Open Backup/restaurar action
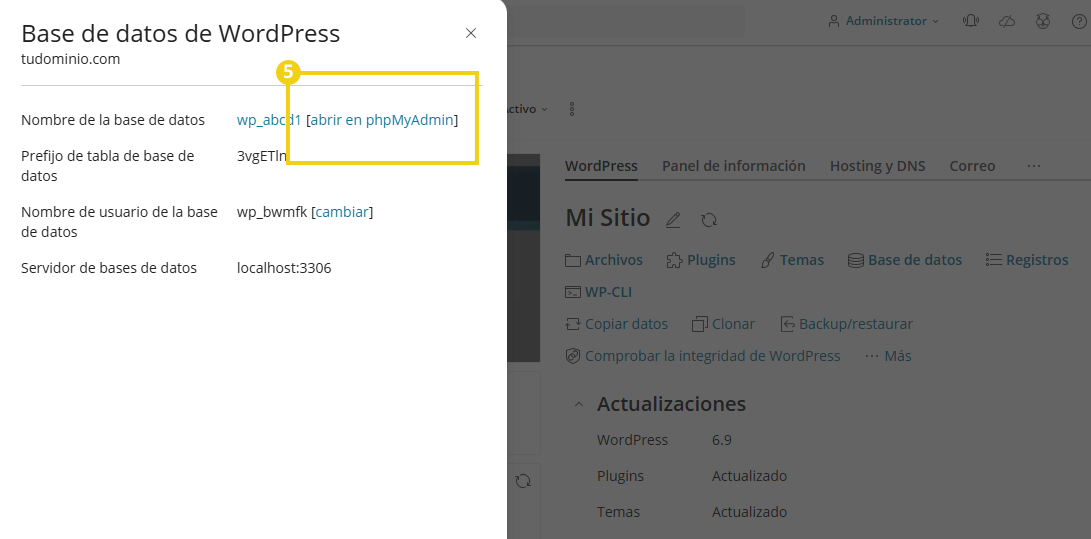The width and height of the screenshot is (1091, 539). click(x=846, y=324)
